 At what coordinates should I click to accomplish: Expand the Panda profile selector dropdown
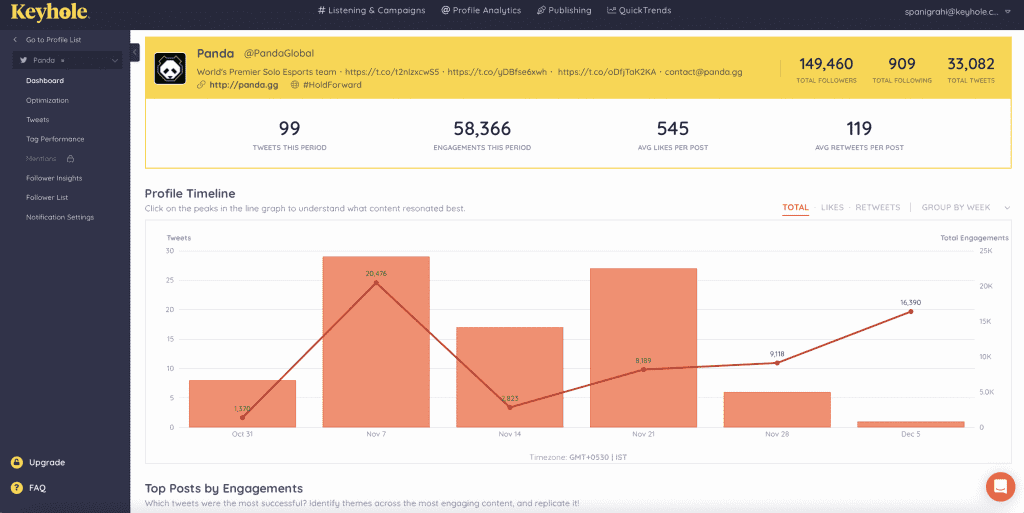[115, 61]
